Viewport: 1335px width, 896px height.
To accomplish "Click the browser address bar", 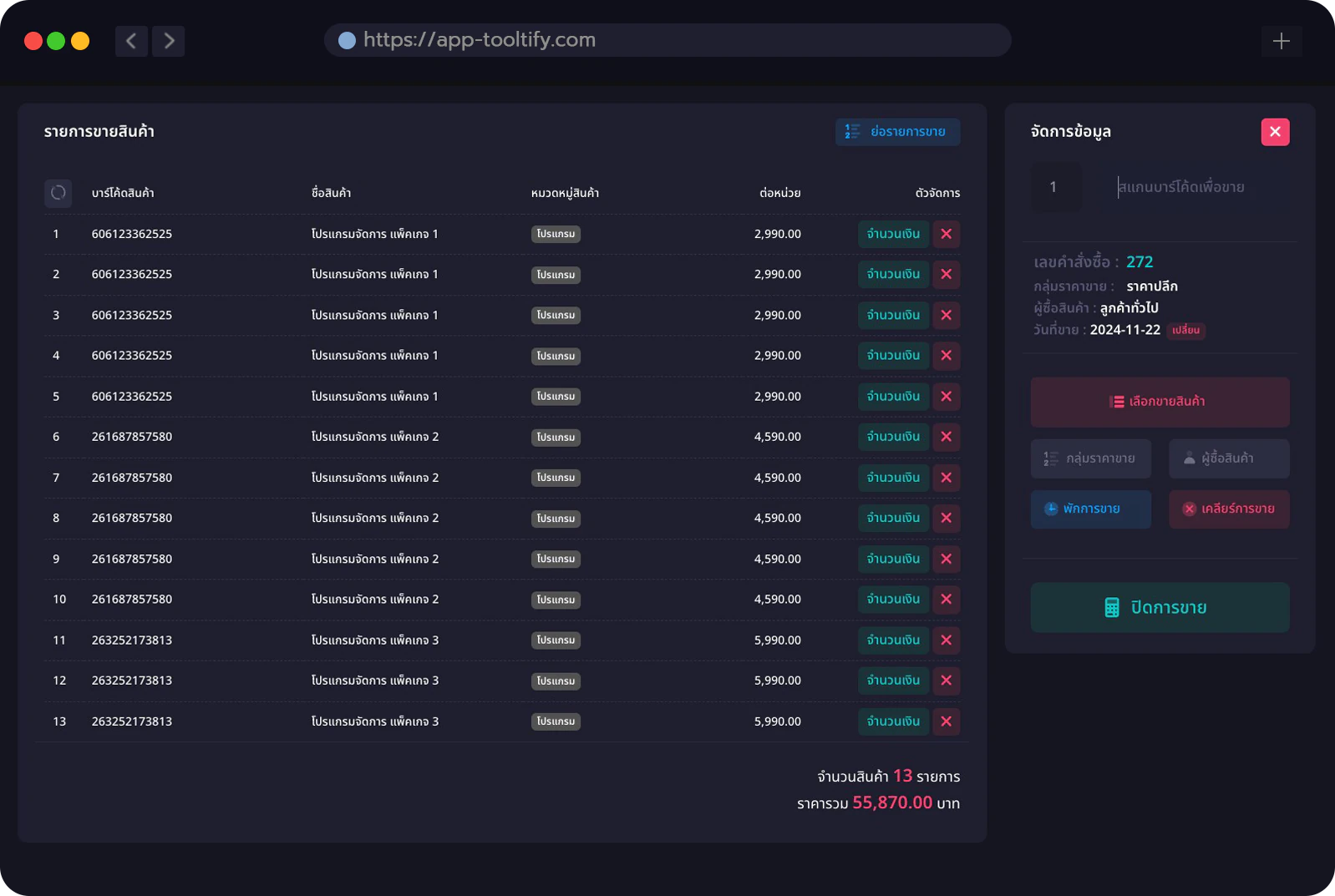I will (667, 40).
